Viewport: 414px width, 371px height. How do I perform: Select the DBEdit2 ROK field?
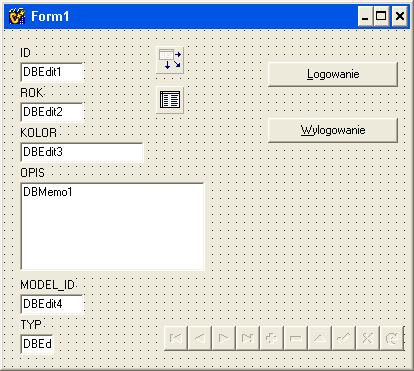click(52, 112)
